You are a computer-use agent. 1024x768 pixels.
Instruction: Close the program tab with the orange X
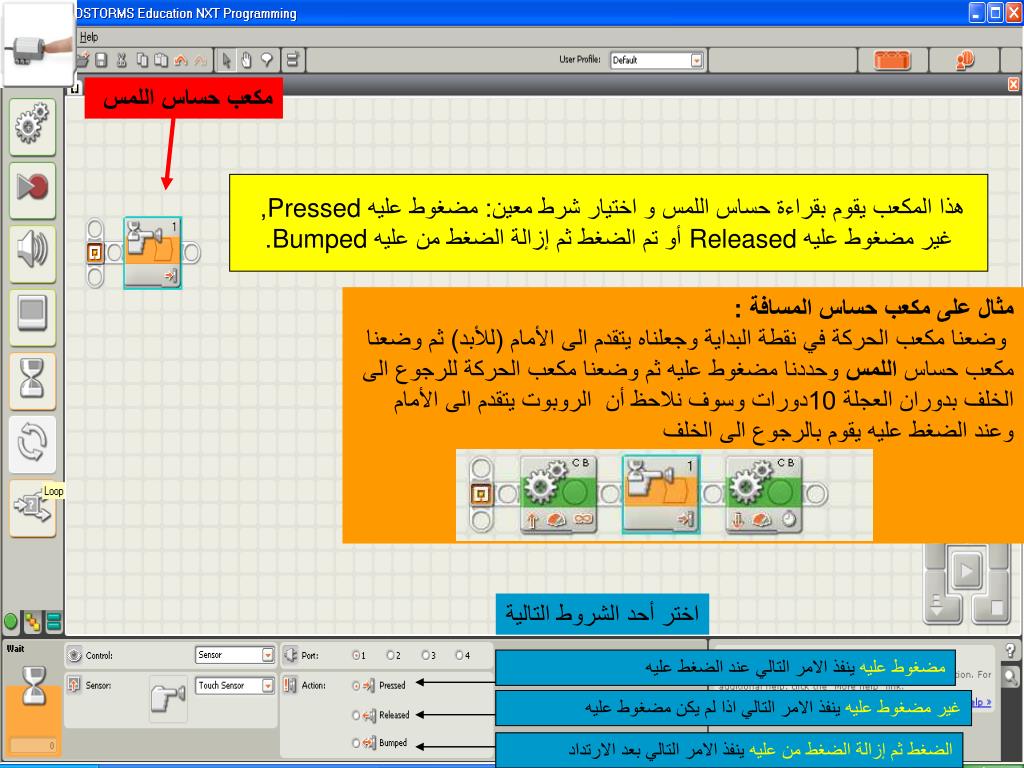click(1013, 84)
